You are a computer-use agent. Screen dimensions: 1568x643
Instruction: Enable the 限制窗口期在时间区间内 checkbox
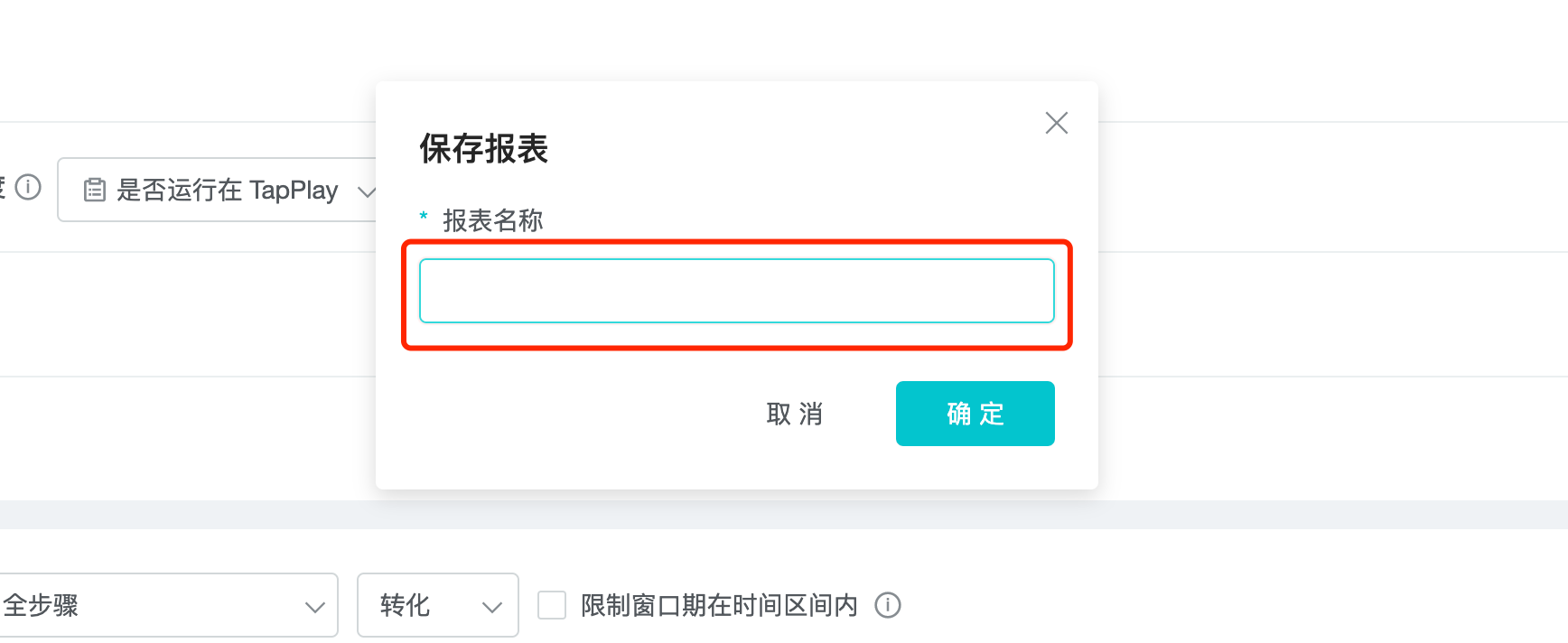click(x=552, y=605)
